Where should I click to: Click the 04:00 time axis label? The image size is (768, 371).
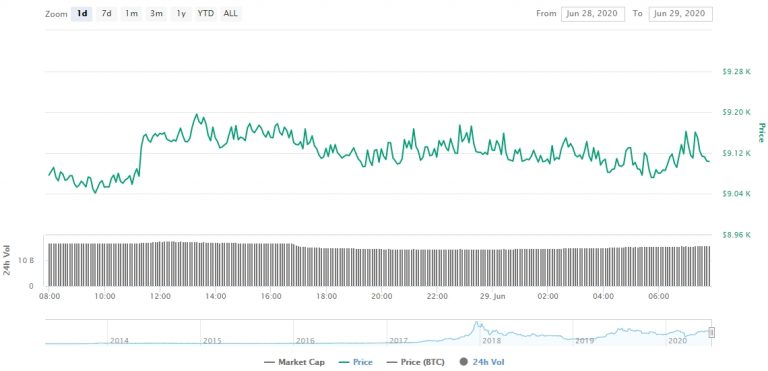[x=603, y=297]
